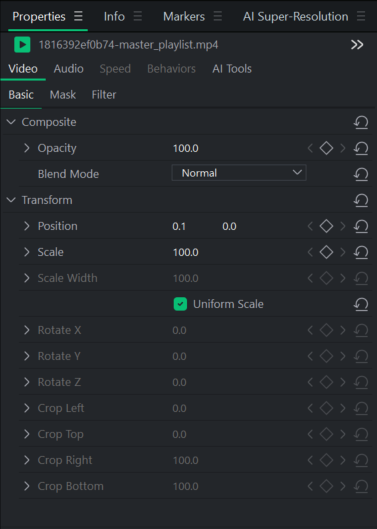Open the Blend Mode Normal dropdown

point(239,173)
